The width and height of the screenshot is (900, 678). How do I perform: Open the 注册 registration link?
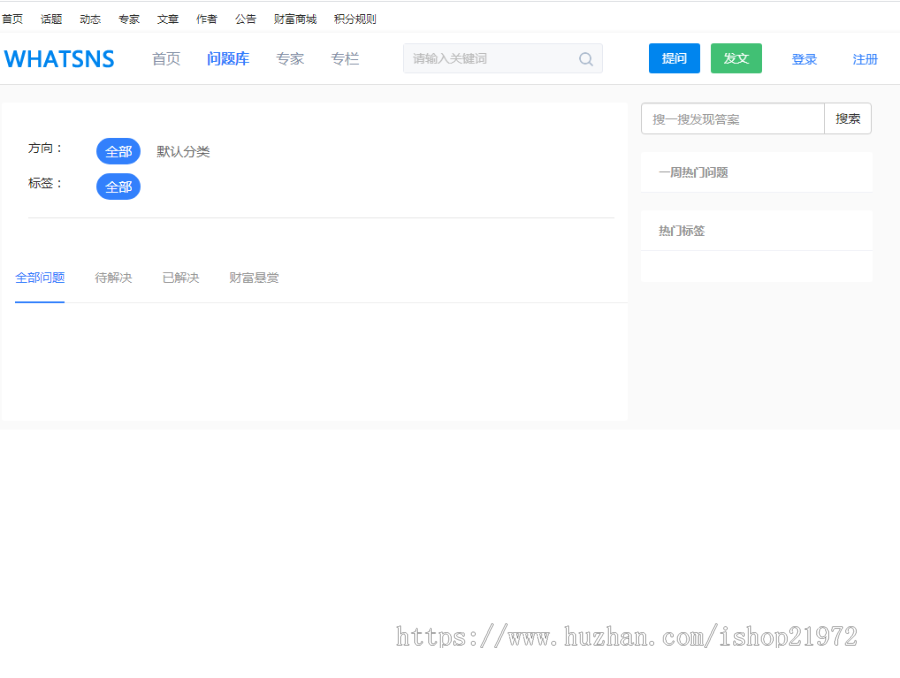[x=865, y=59]
